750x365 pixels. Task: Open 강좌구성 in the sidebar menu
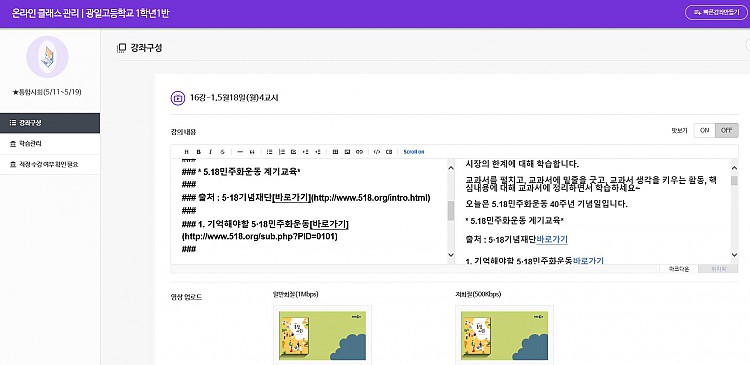click(50, 123)
